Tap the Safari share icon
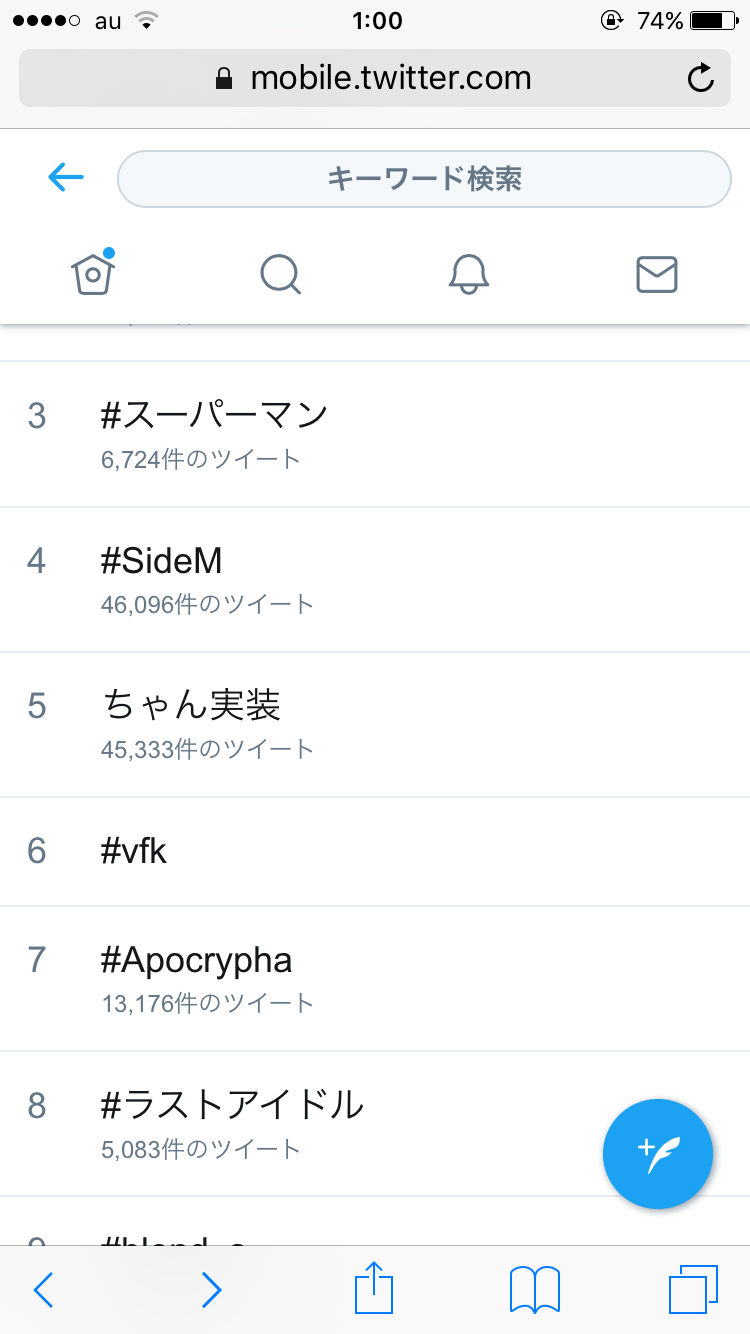 click(x=374, y=1288)
